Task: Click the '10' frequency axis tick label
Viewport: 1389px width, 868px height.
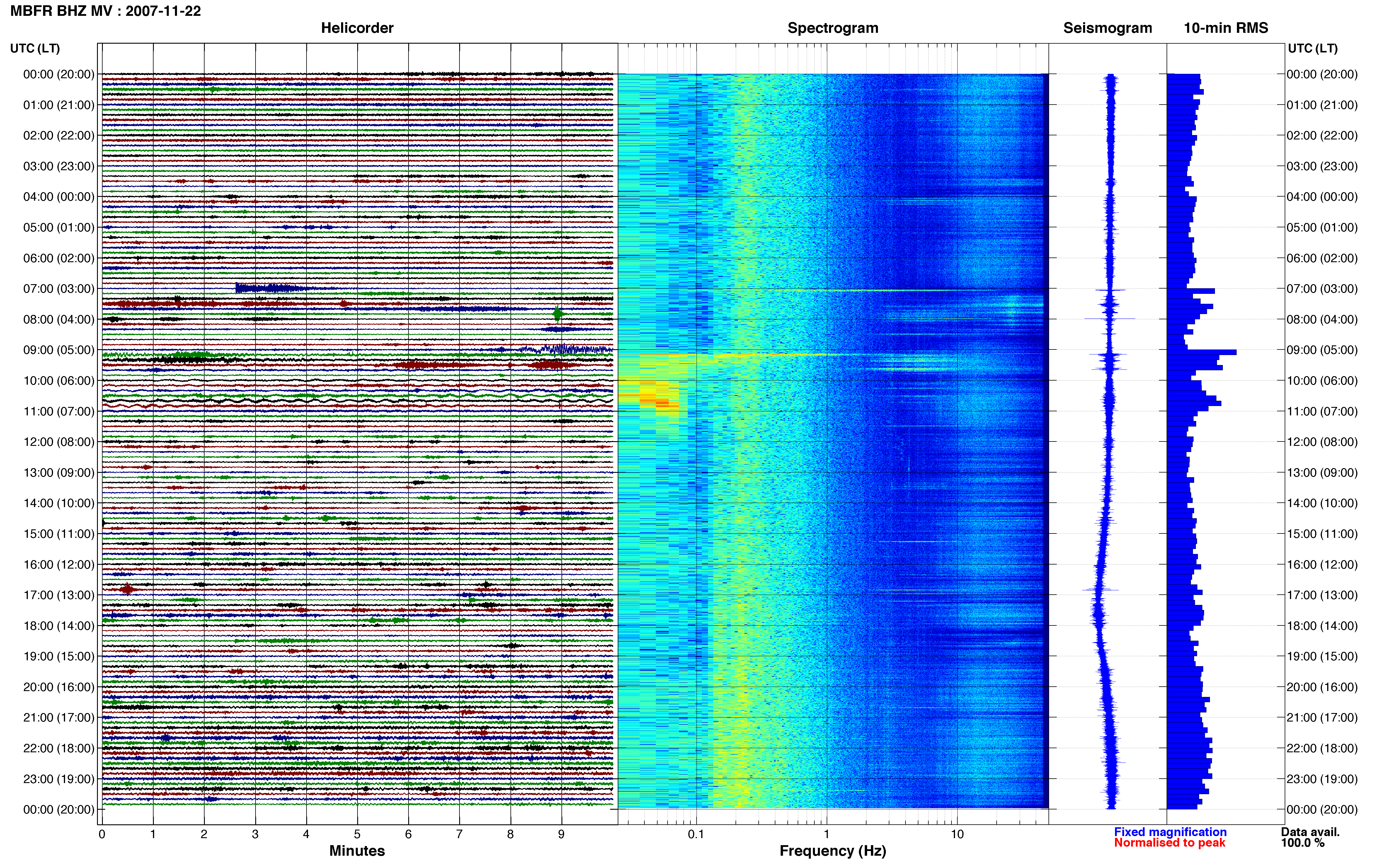Action: pyautogui.click(x=957, y=834)
